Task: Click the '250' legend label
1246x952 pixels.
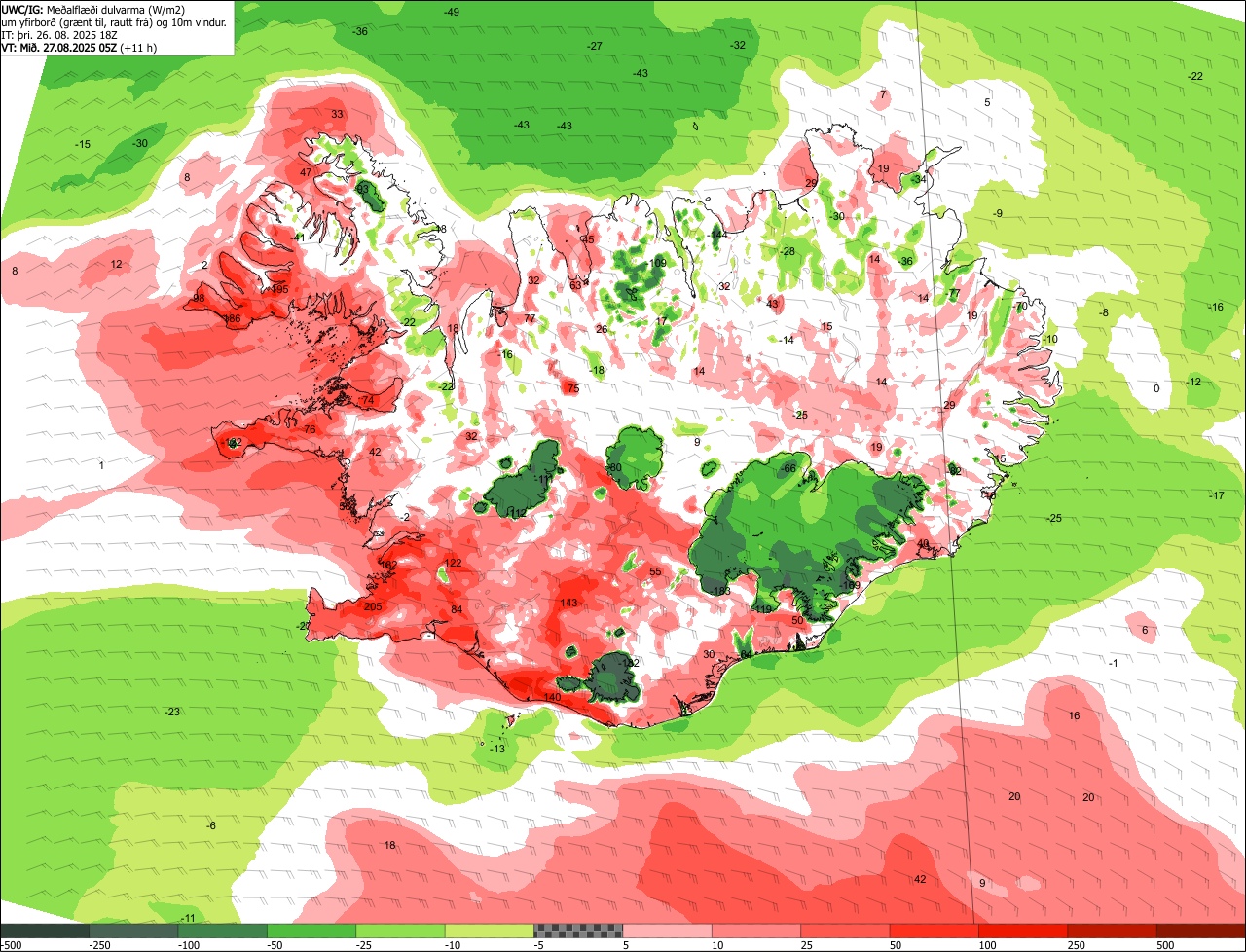Action: coord(1076,944)
